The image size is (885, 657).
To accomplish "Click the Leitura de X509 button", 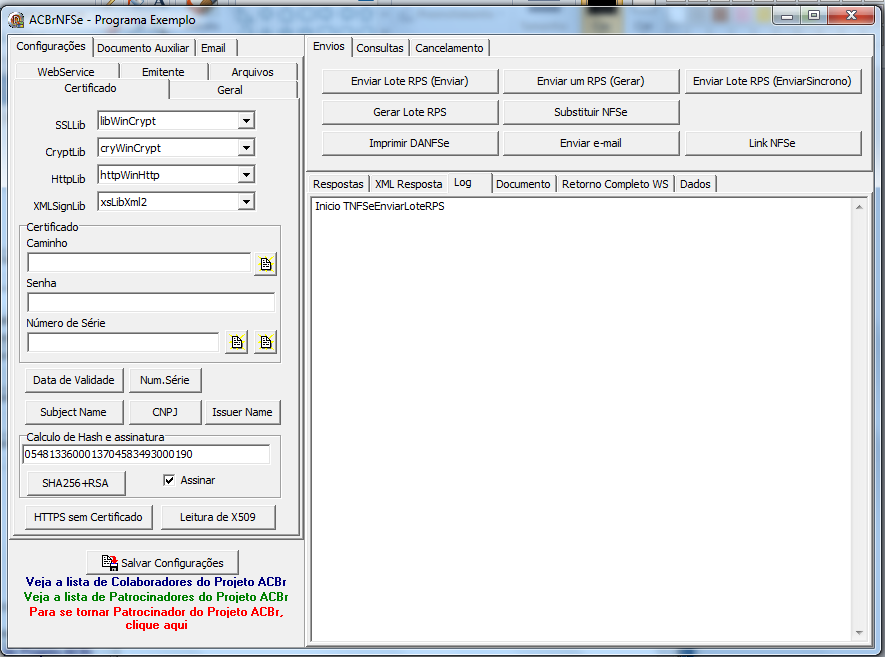I will (x=218, y=517).
